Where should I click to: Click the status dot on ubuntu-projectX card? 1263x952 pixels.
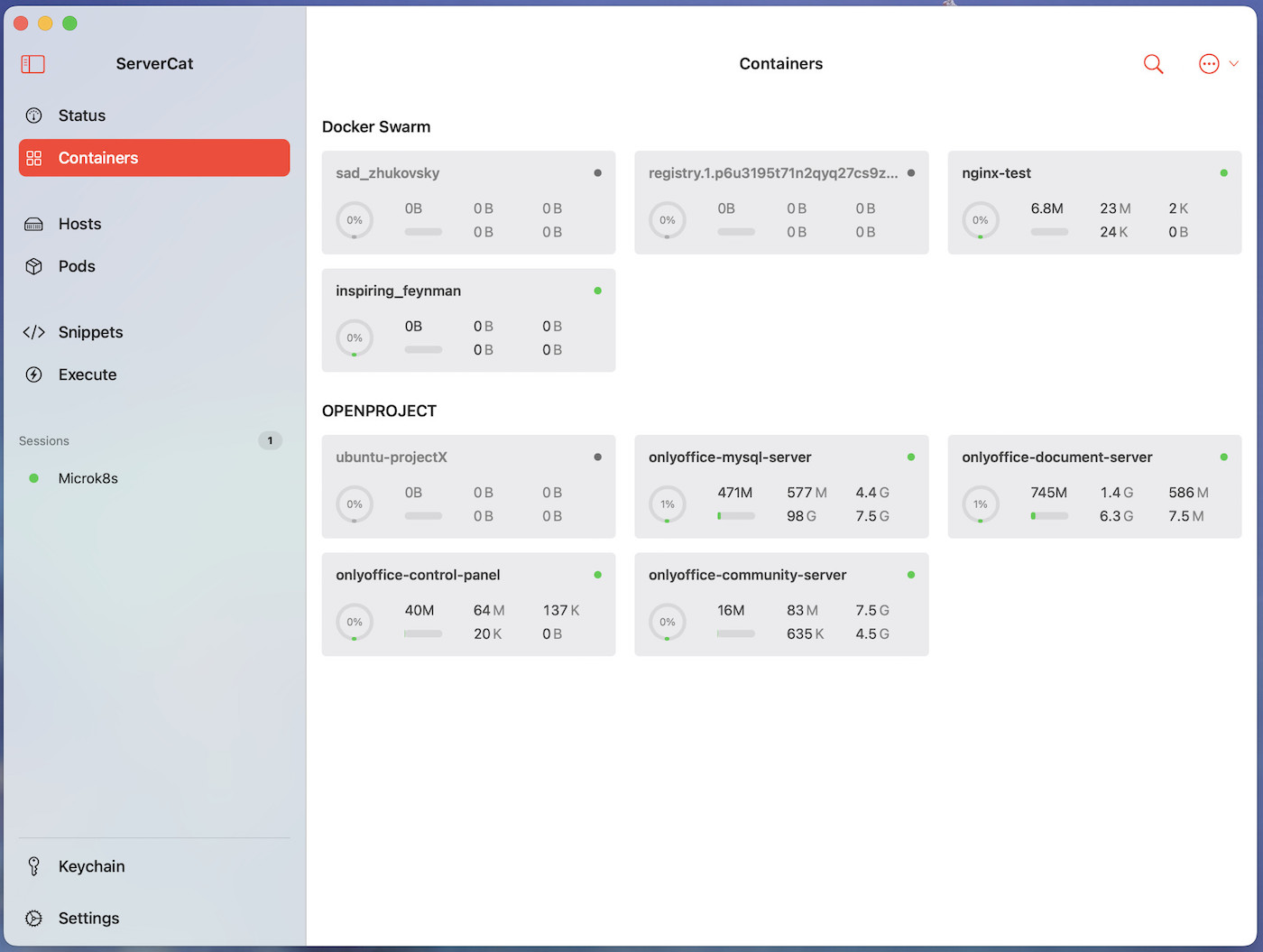tap(598, 458)
